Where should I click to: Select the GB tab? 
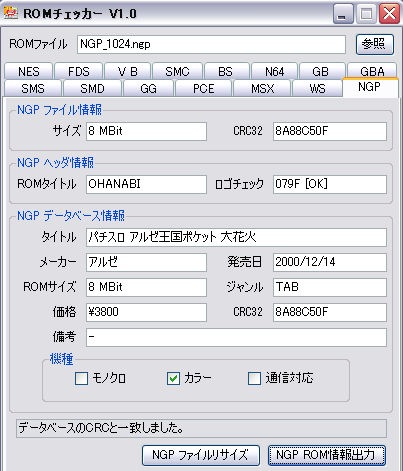pyautogui.click(x=321, y=71)
